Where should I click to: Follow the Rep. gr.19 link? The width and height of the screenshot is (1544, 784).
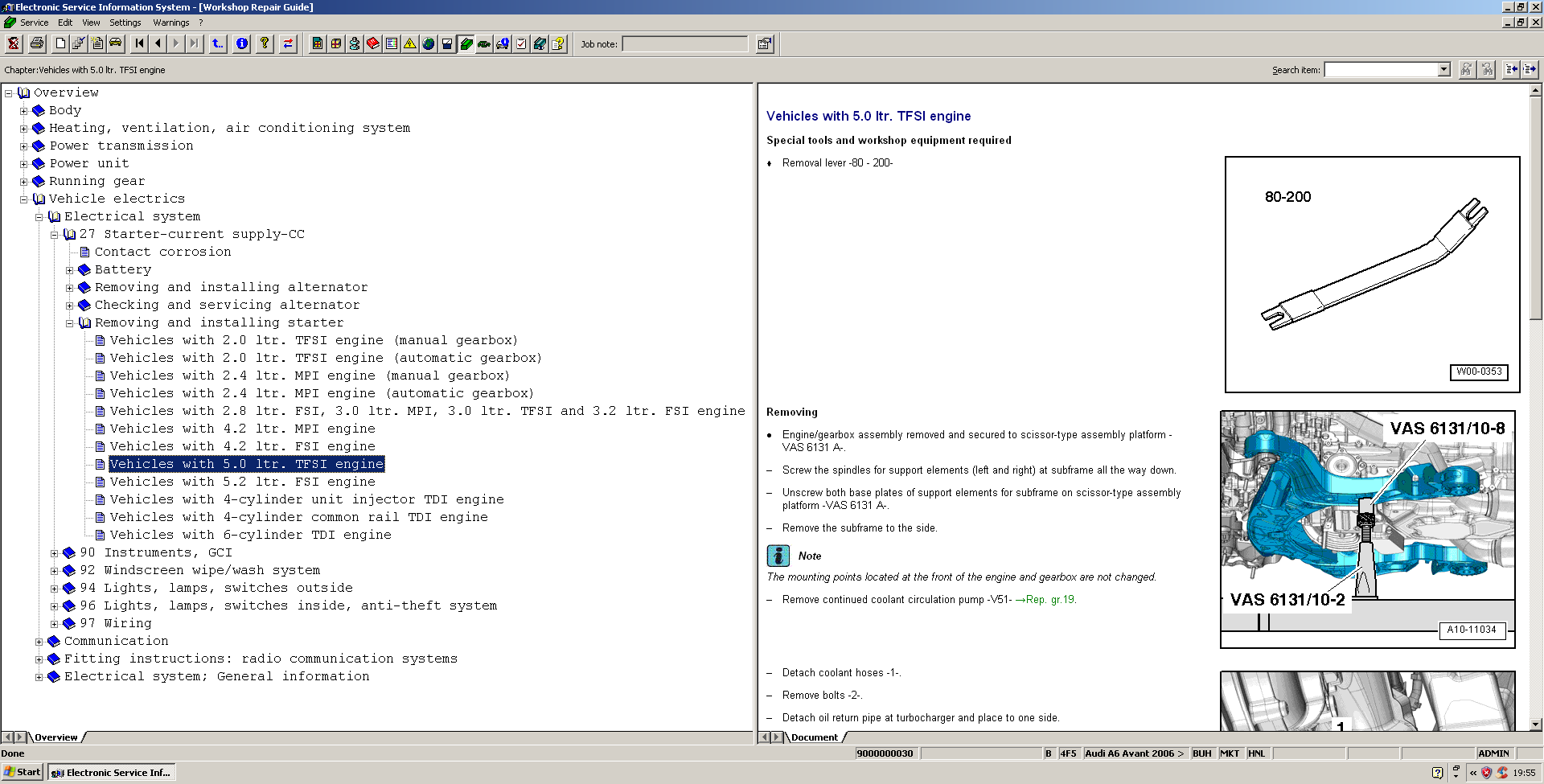click(x=1049, y=600)
